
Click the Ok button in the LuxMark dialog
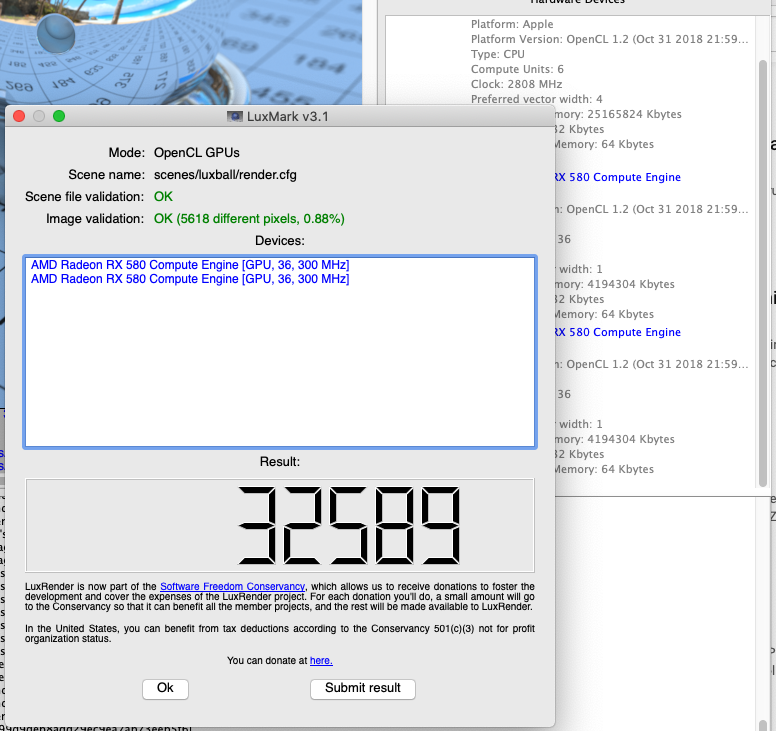click(165, 688)
